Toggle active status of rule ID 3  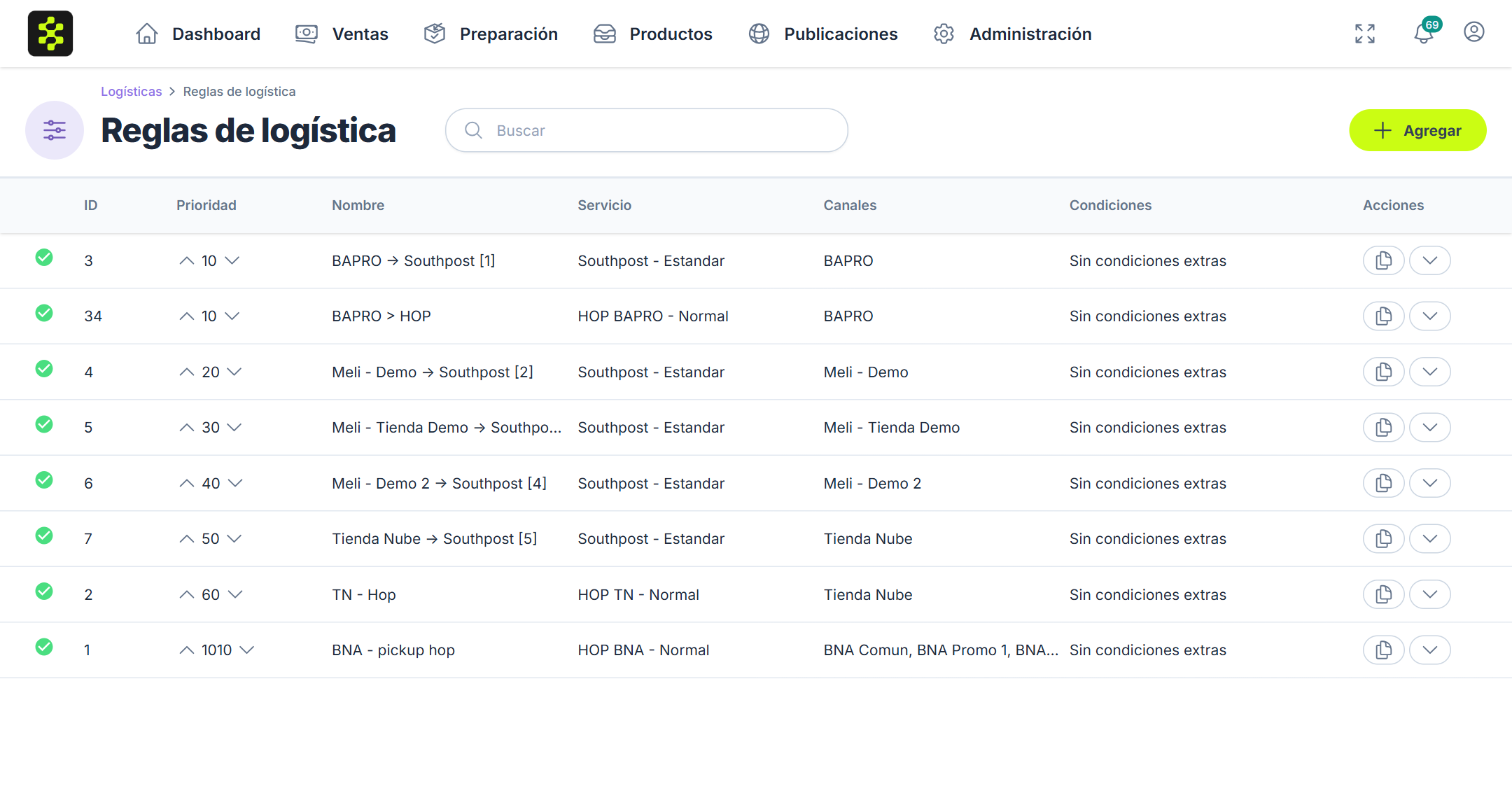click(44, 257)
